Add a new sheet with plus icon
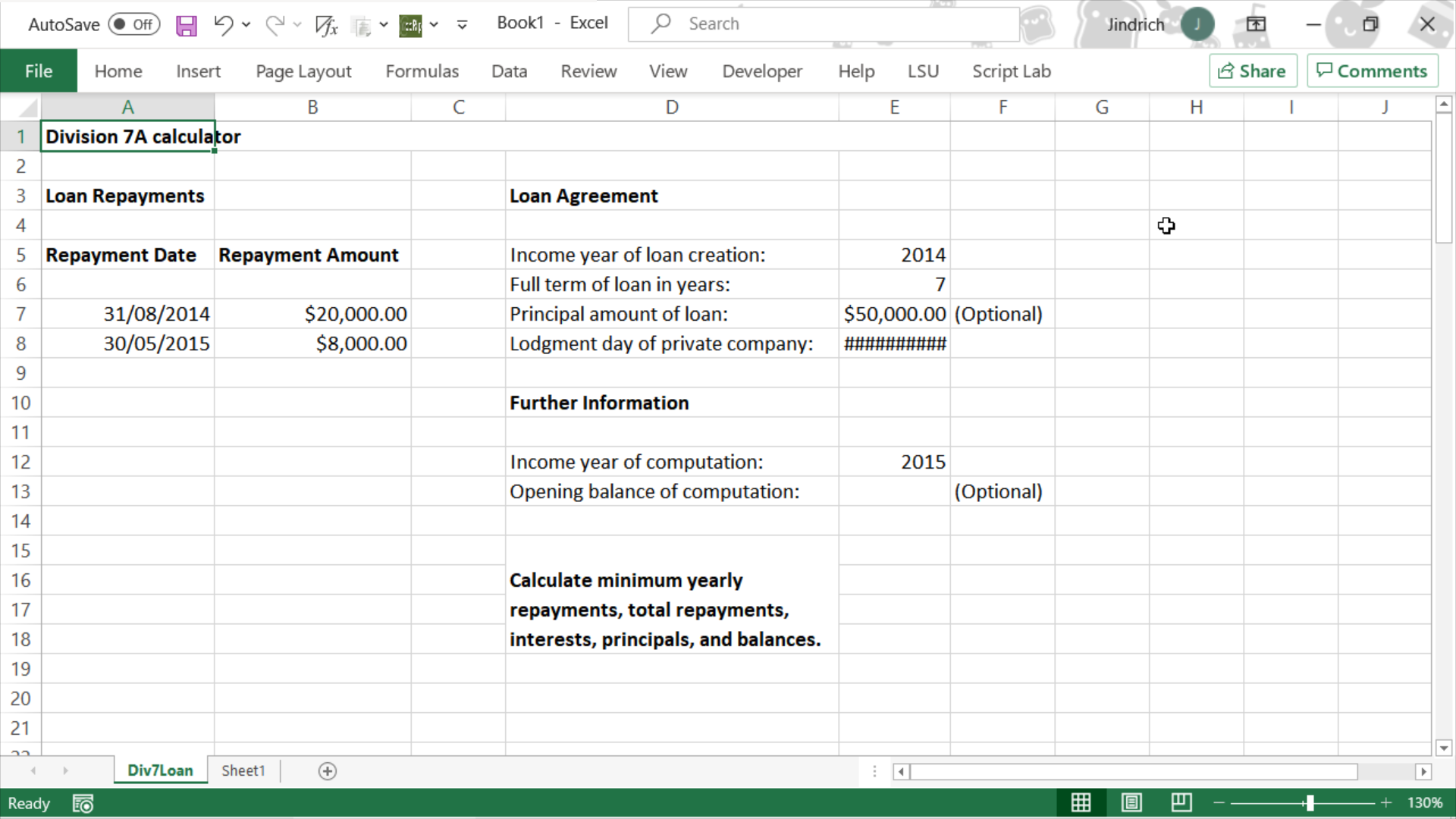 pyautogui.click(x=328, y=771)
